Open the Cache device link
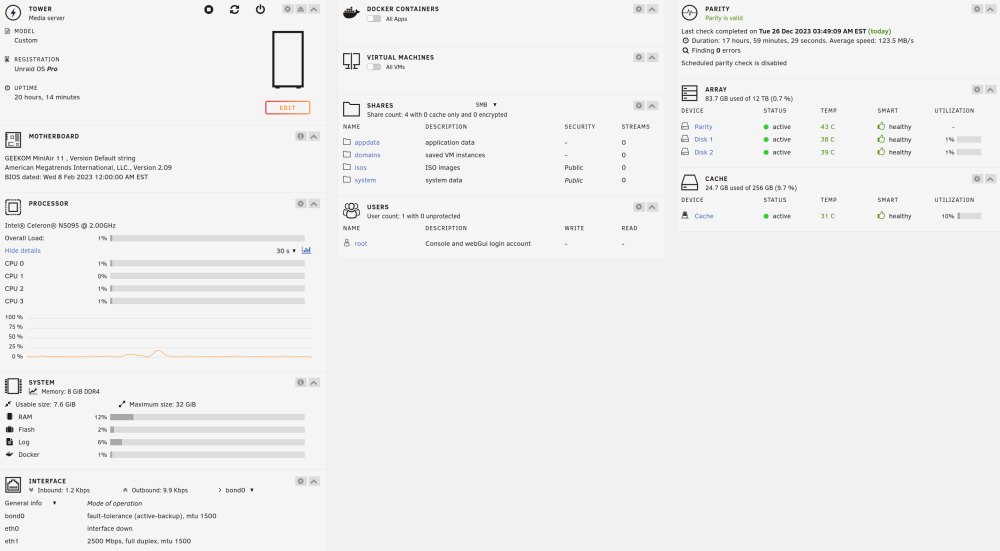The image size is (1000, 551). coord(703,216)
